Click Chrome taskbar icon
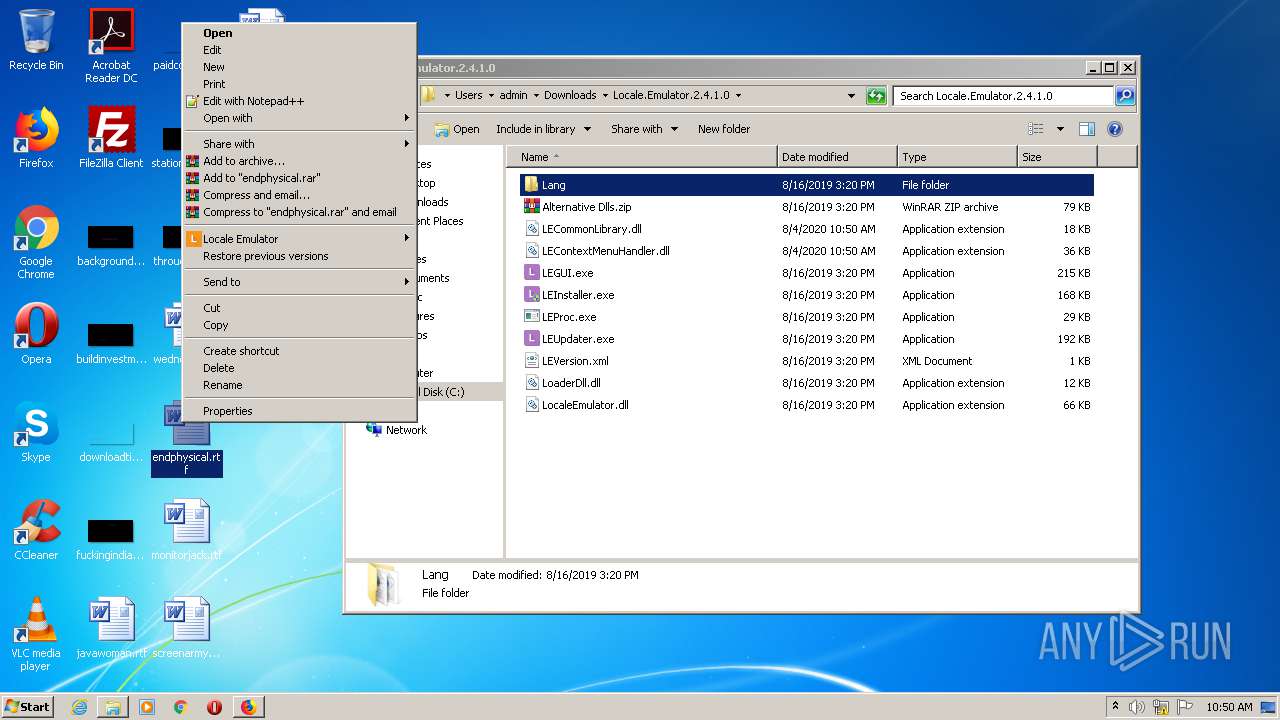This screenshot has width=1280, height=720. coord(181,707)
